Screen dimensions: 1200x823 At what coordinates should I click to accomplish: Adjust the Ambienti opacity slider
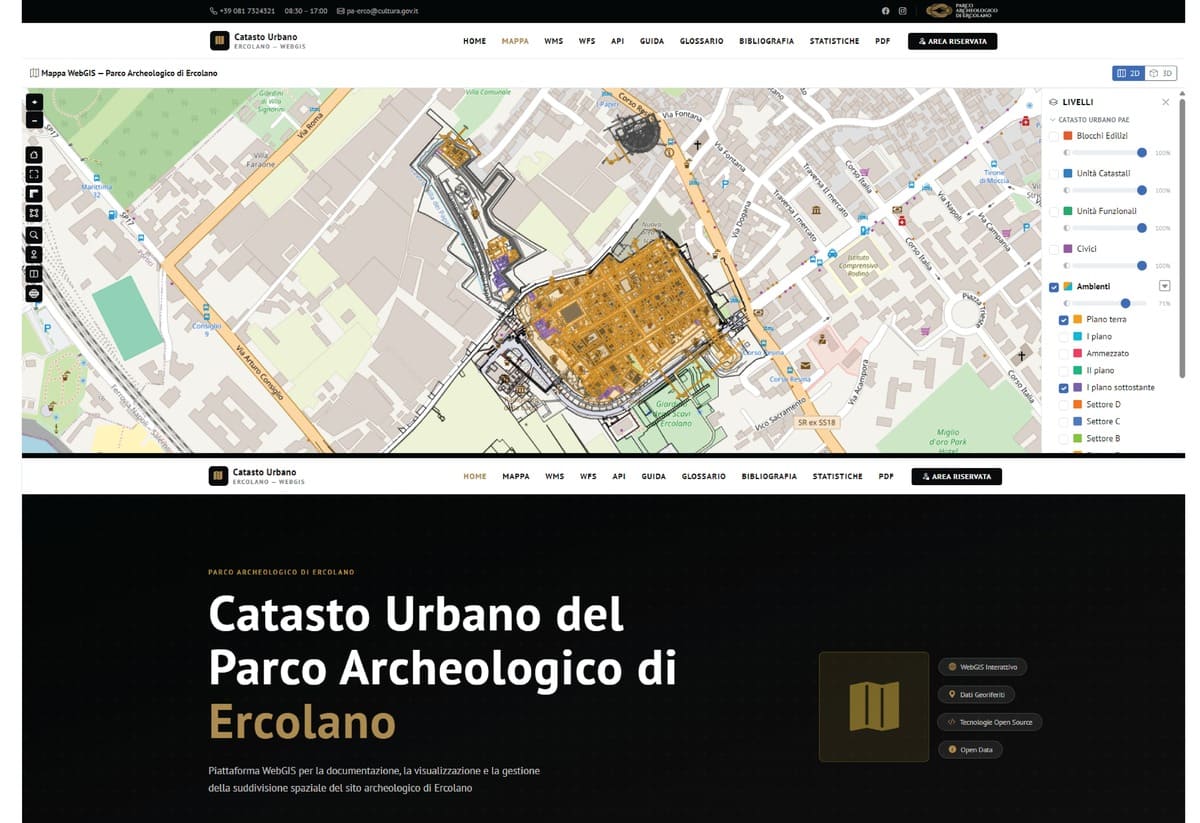tap(1109, 302)
